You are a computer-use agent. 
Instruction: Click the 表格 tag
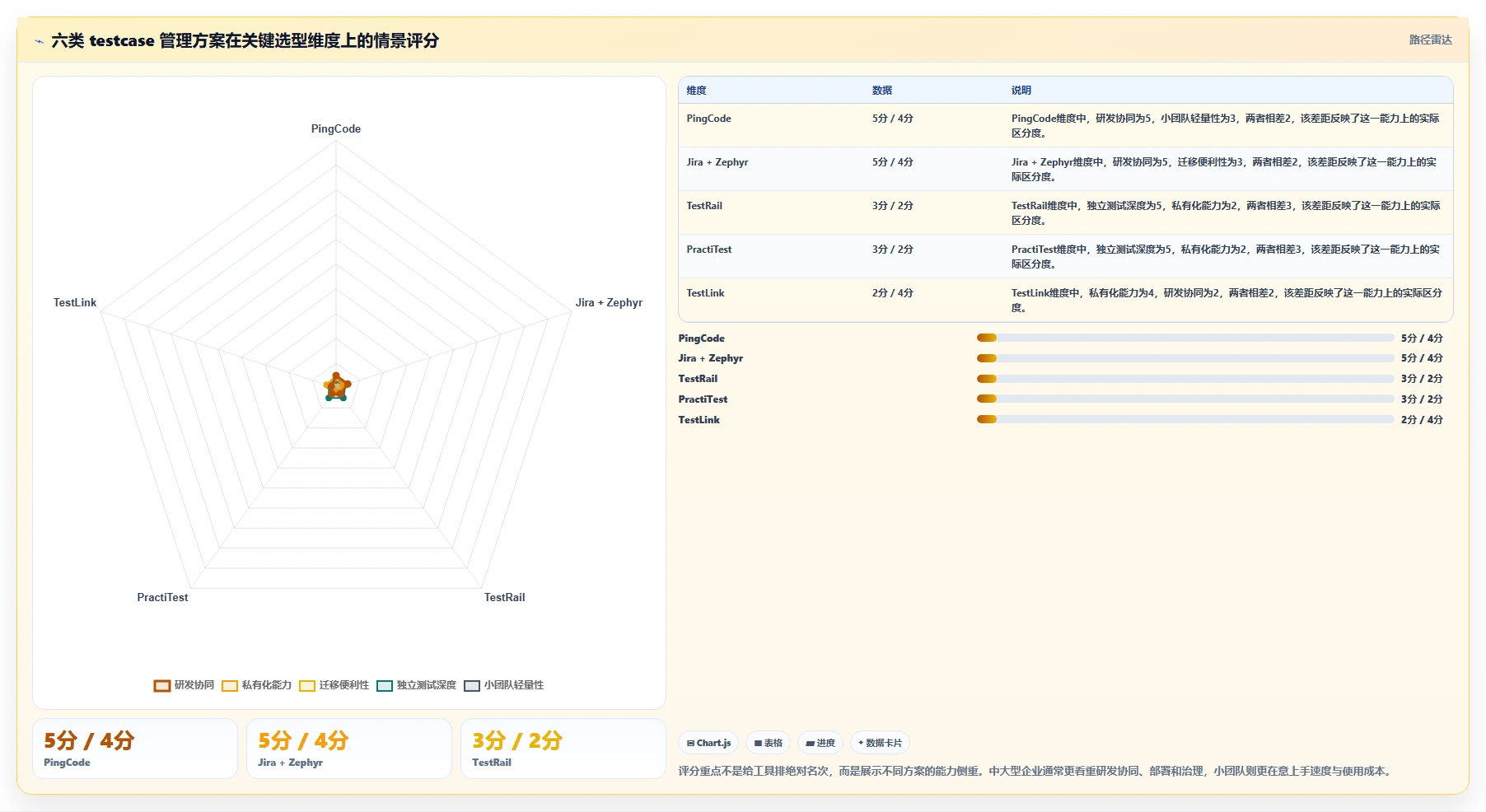point(768,743)
